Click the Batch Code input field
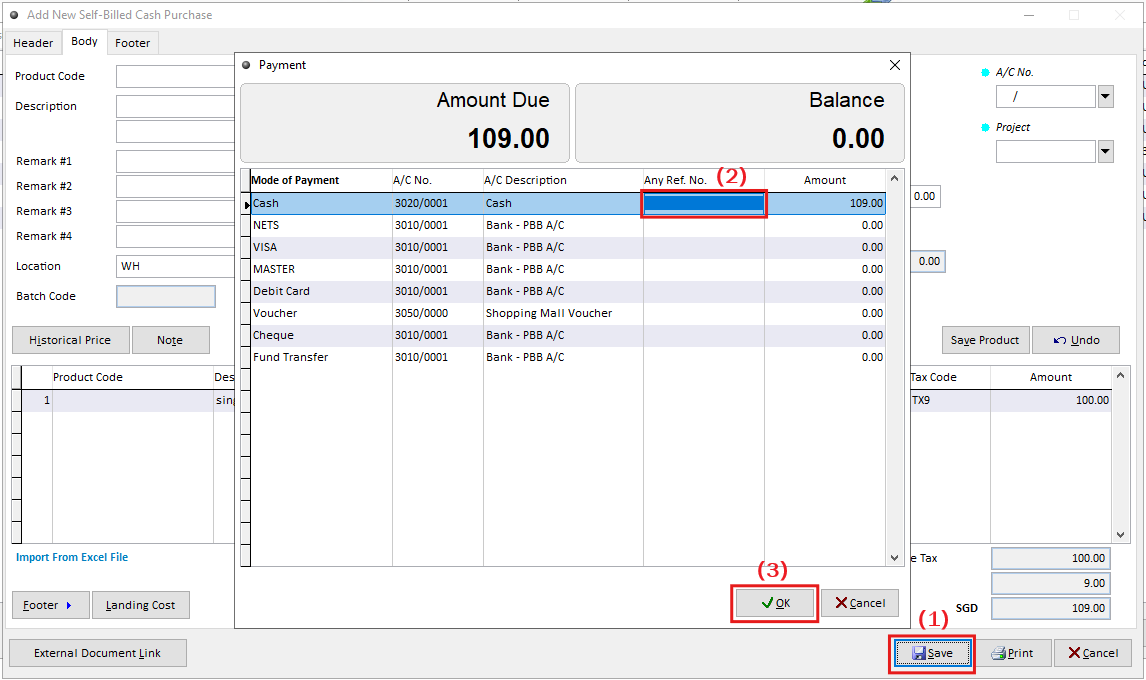The image size is (1146, 680). (x=166, y=296)
